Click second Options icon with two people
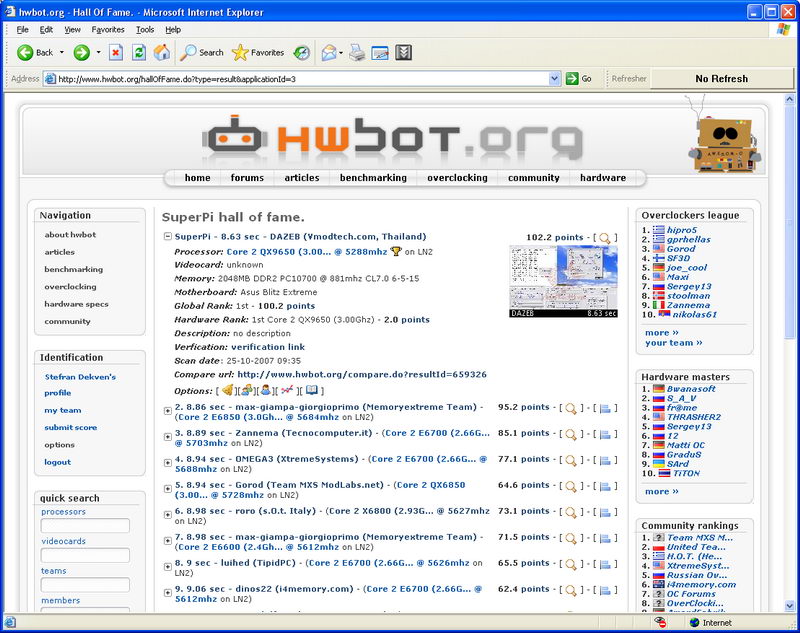This screenshot has width=800, height=633. pyautogui.click(x=247, y=390)
